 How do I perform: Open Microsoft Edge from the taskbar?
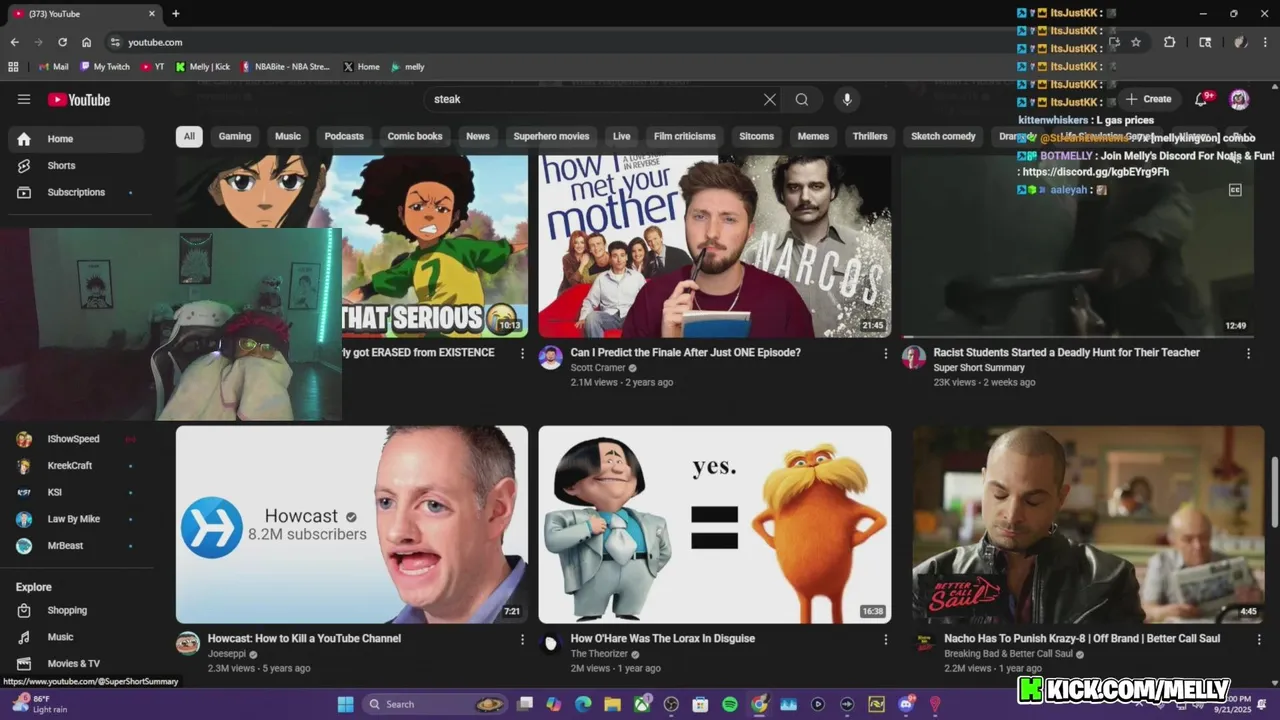click(583, 704)
